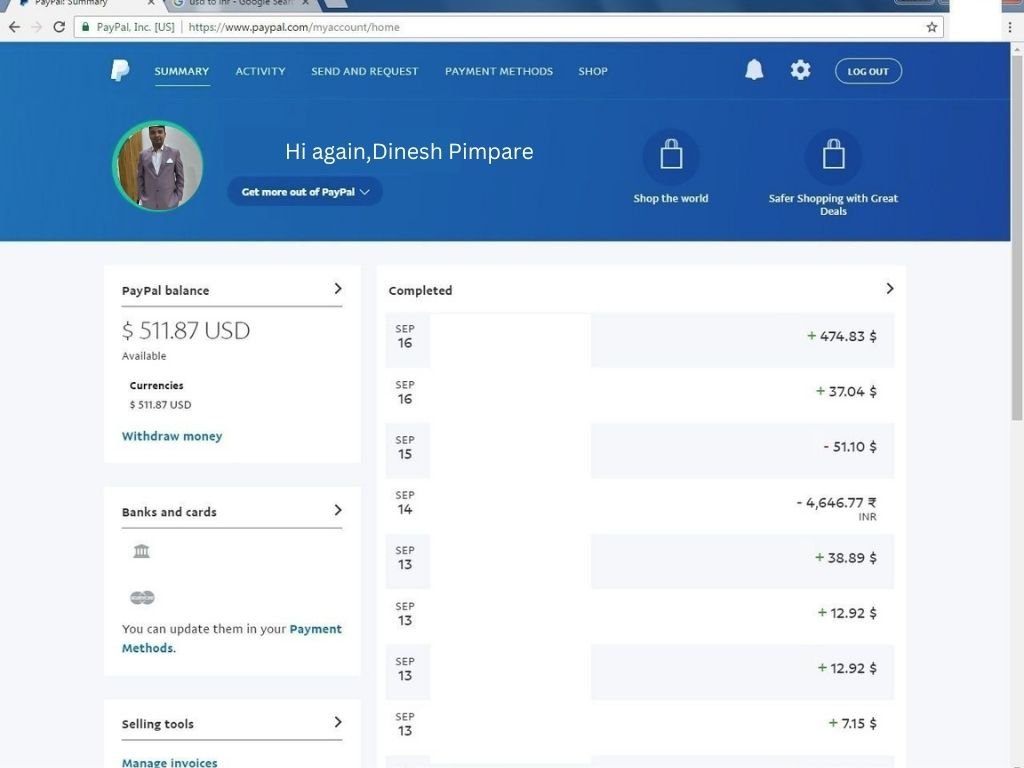Click the Selling tools heading

tap(157, 724)
